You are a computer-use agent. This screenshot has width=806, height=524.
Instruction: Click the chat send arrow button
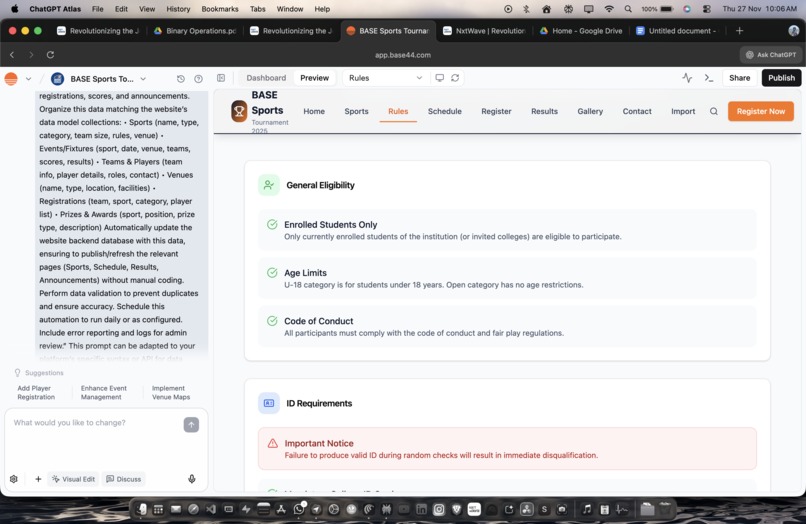191,424
